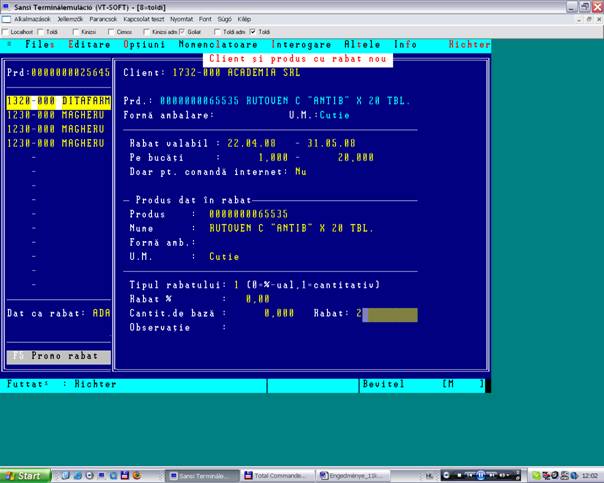Click the Kilép exit menu
Screen dimensions: 604x483
tap(244, 19)
